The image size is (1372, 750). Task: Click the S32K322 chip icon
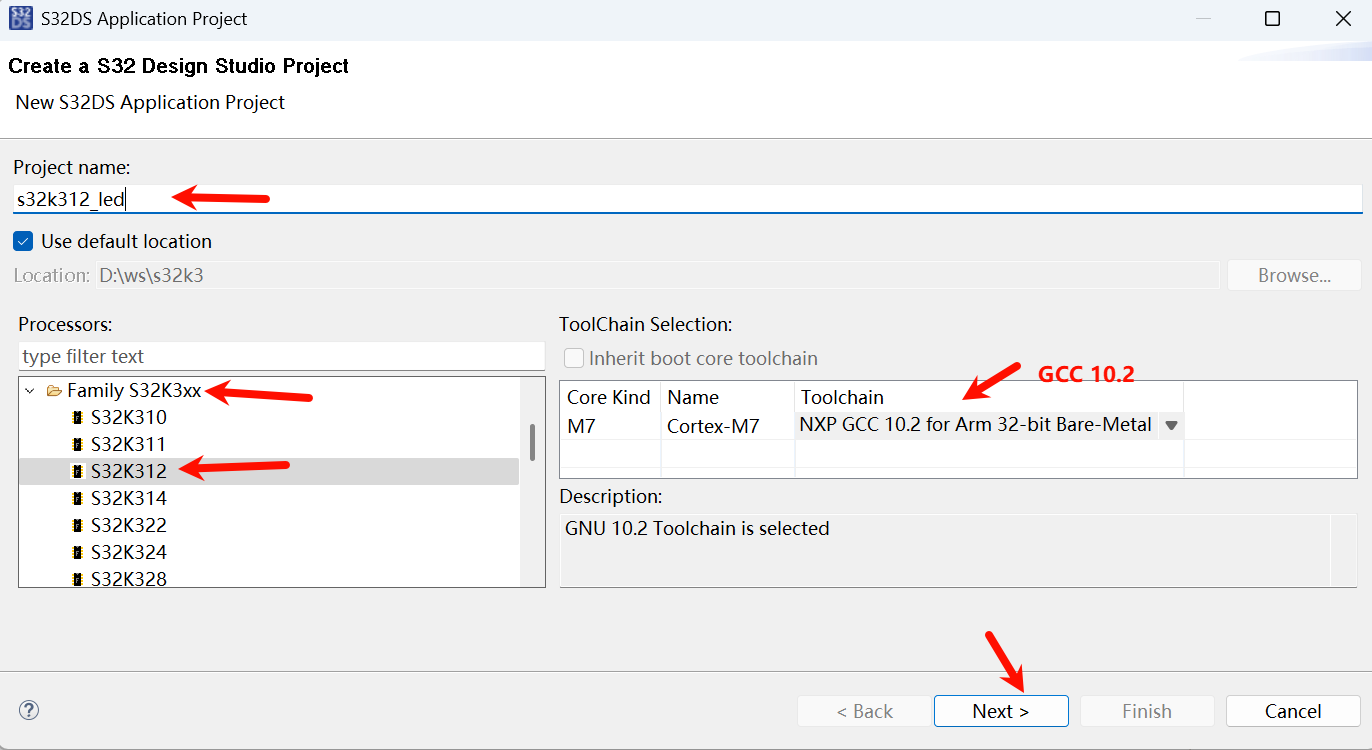77,525
